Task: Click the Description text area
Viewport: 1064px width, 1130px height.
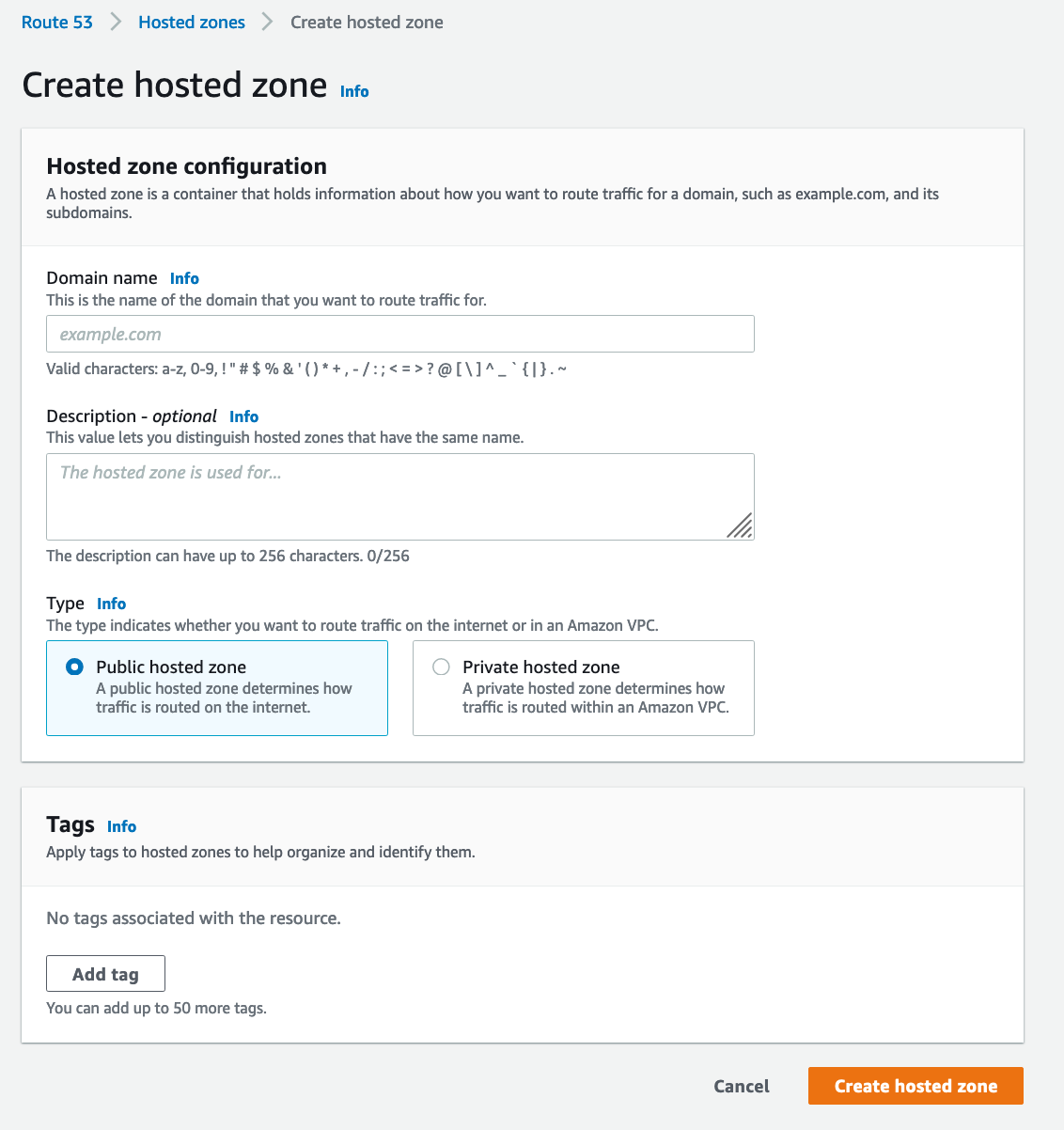Action: coord(400,496)
